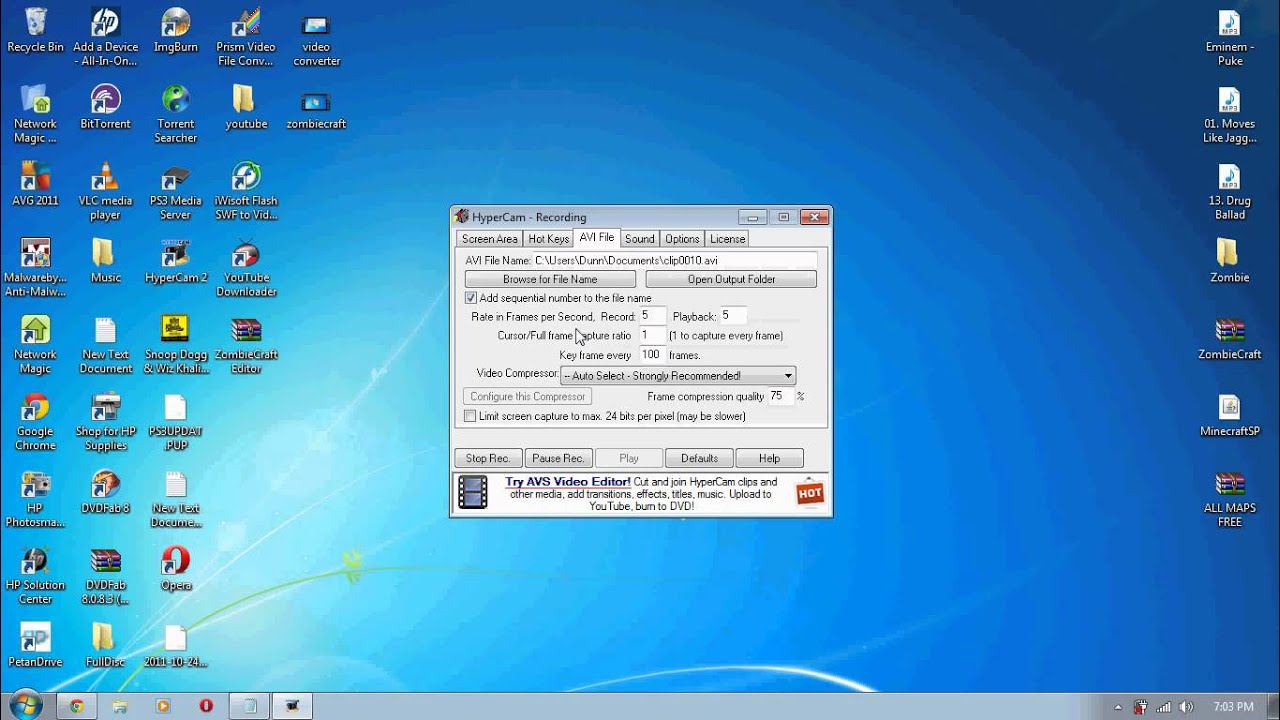
Task: Click the 7:03 PM taskbar clock
Action: (x=1233, y=707)
